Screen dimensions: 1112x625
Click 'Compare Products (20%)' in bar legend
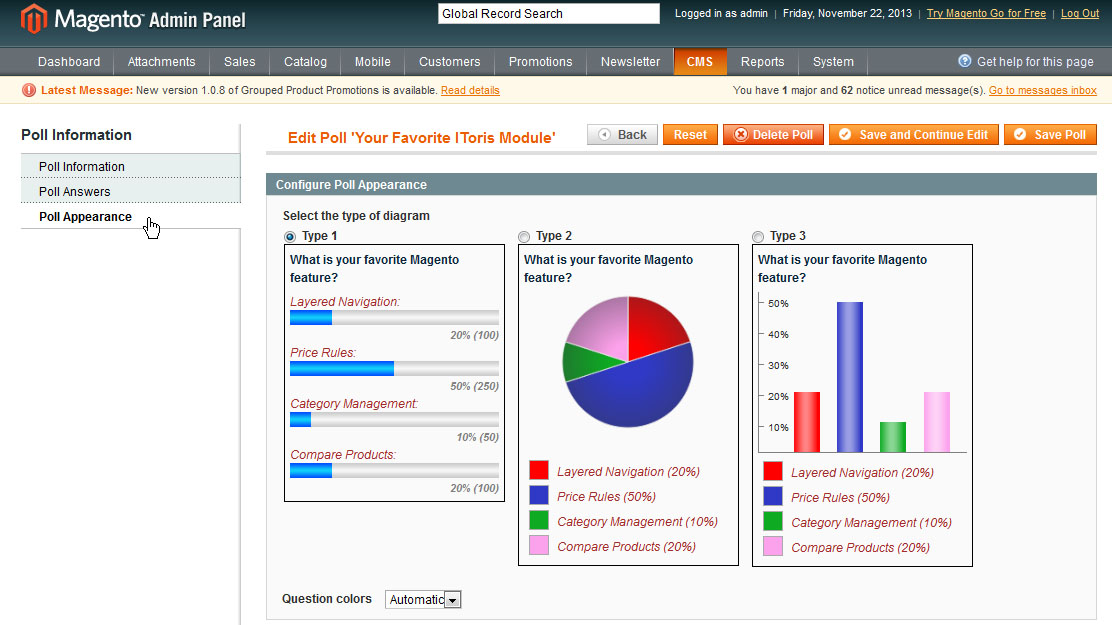(860, 548)
